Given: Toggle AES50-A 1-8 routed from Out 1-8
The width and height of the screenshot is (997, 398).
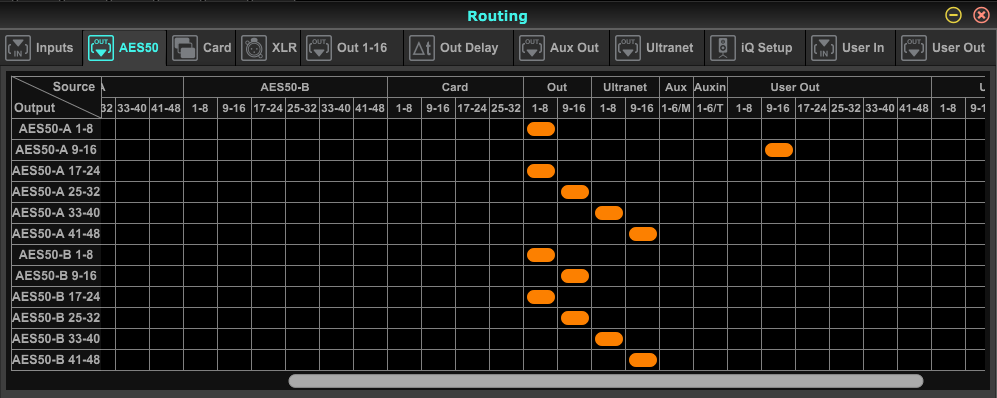Looking at the screenshot, I should click(541, 129).
